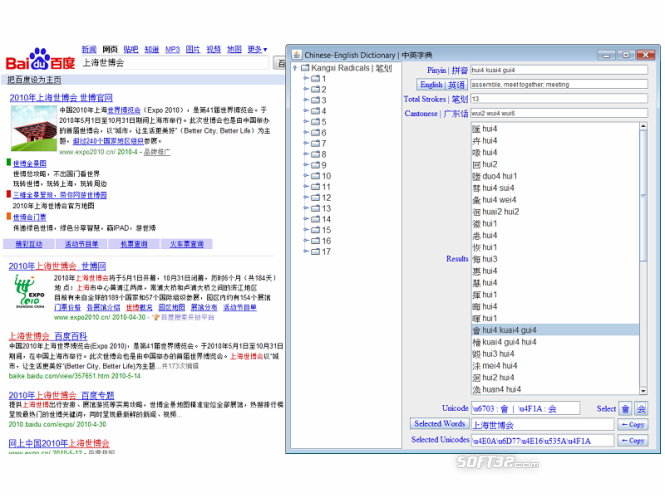Expand stroke folder 9 in tree

click(305, 165)
